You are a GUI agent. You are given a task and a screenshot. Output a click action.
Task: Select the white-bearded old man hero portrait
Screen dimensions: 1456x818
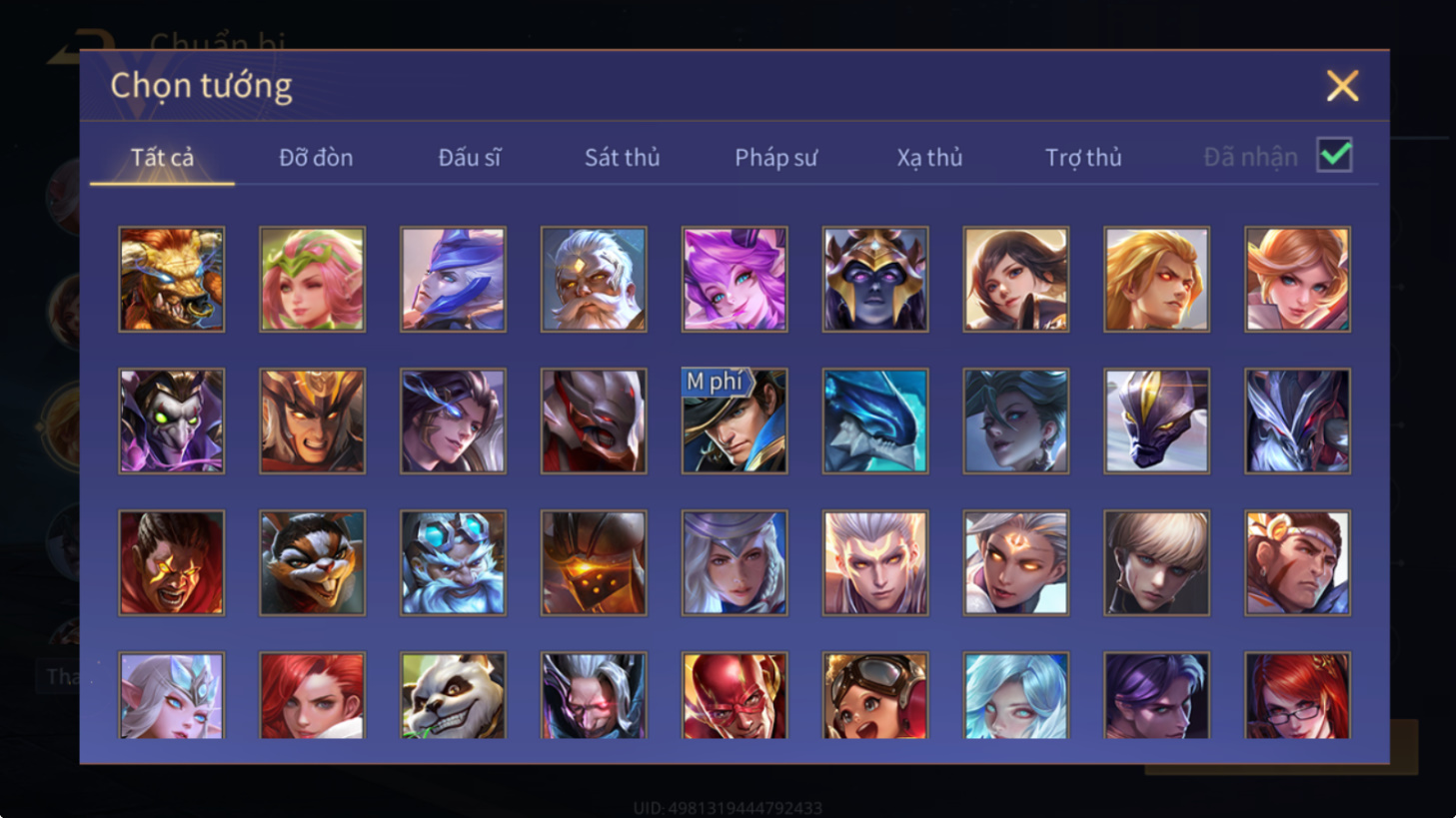click(x=594, y=279)
